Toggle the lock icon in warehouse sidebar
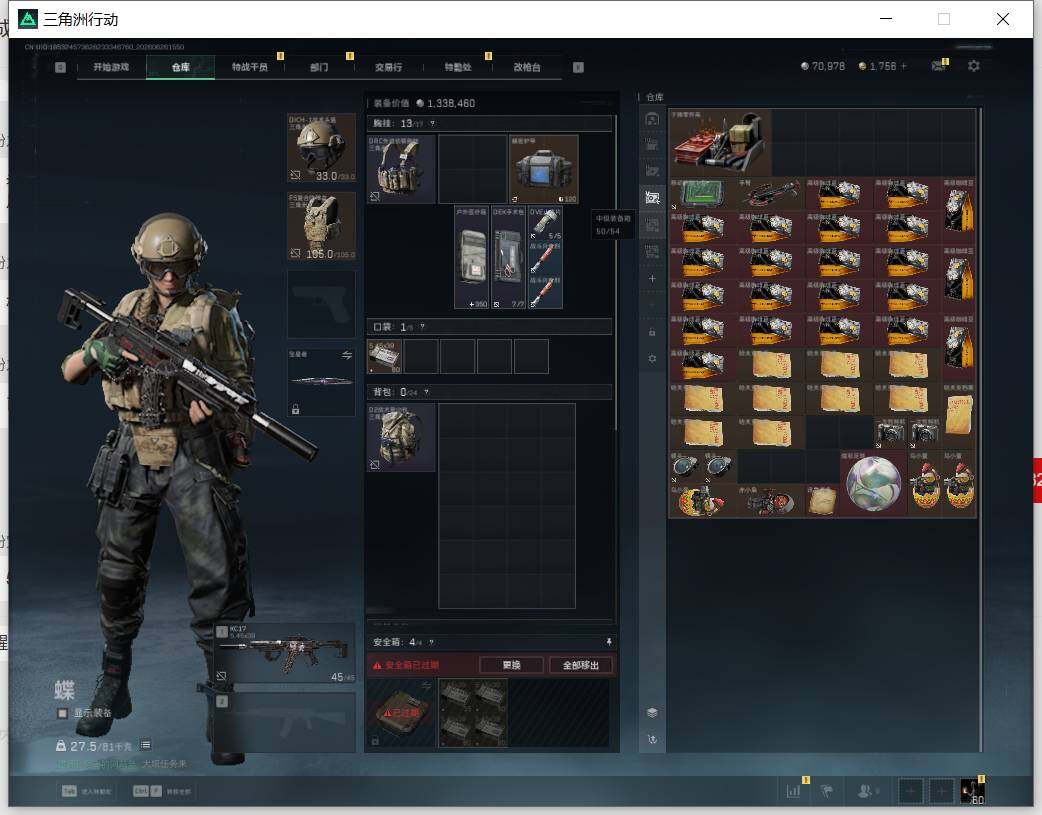Viewport: 1042px width, 815px height. tap(652, 332)
